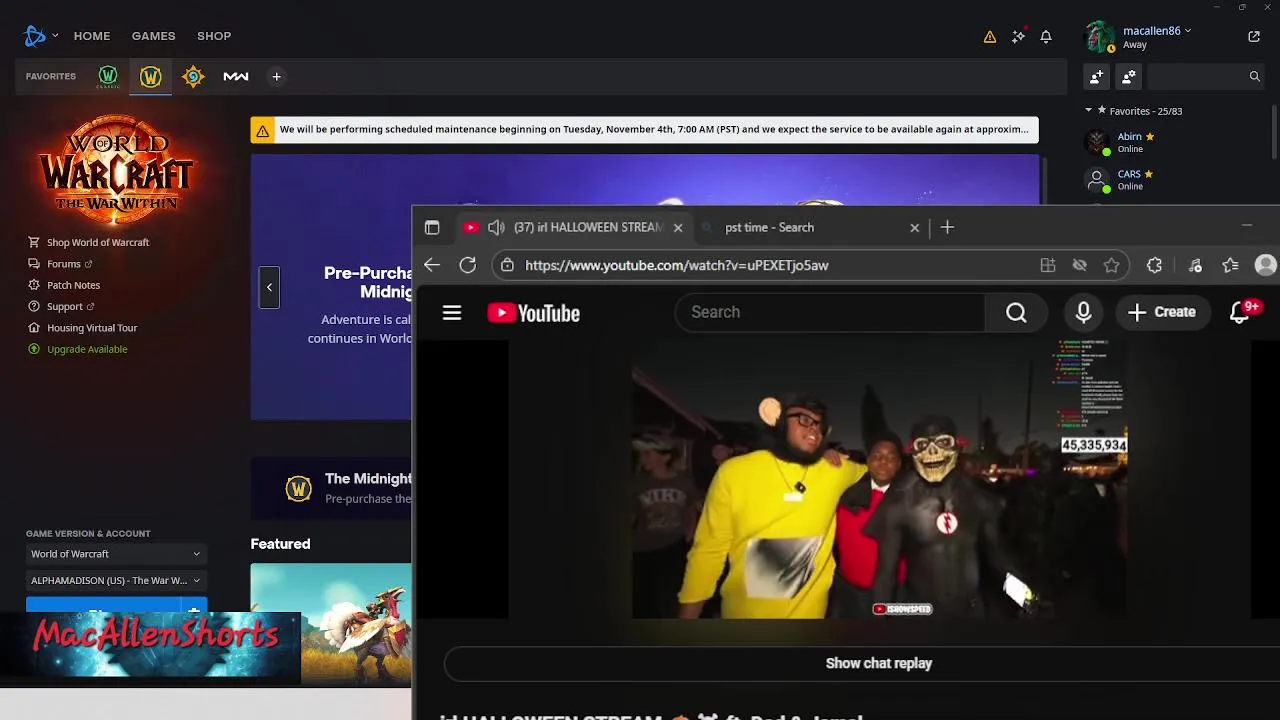This screenshot has width=1280, height=720.
Task: Click the friends list scrollbar
Action: [1274, 131]
